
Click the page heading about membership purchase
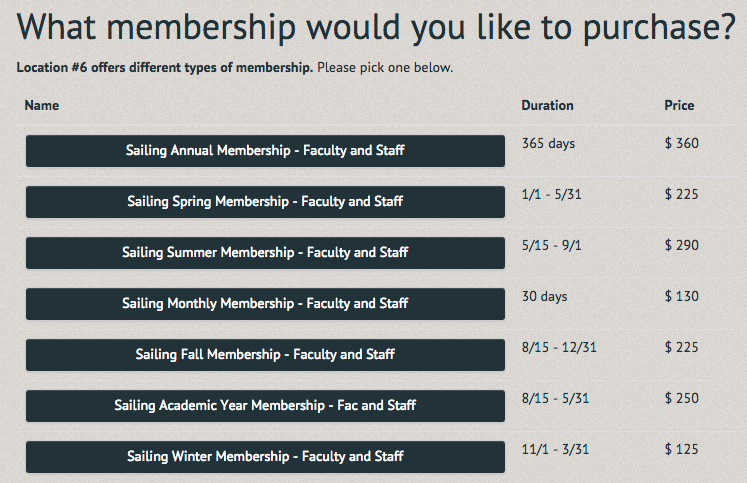click(376, 28)
